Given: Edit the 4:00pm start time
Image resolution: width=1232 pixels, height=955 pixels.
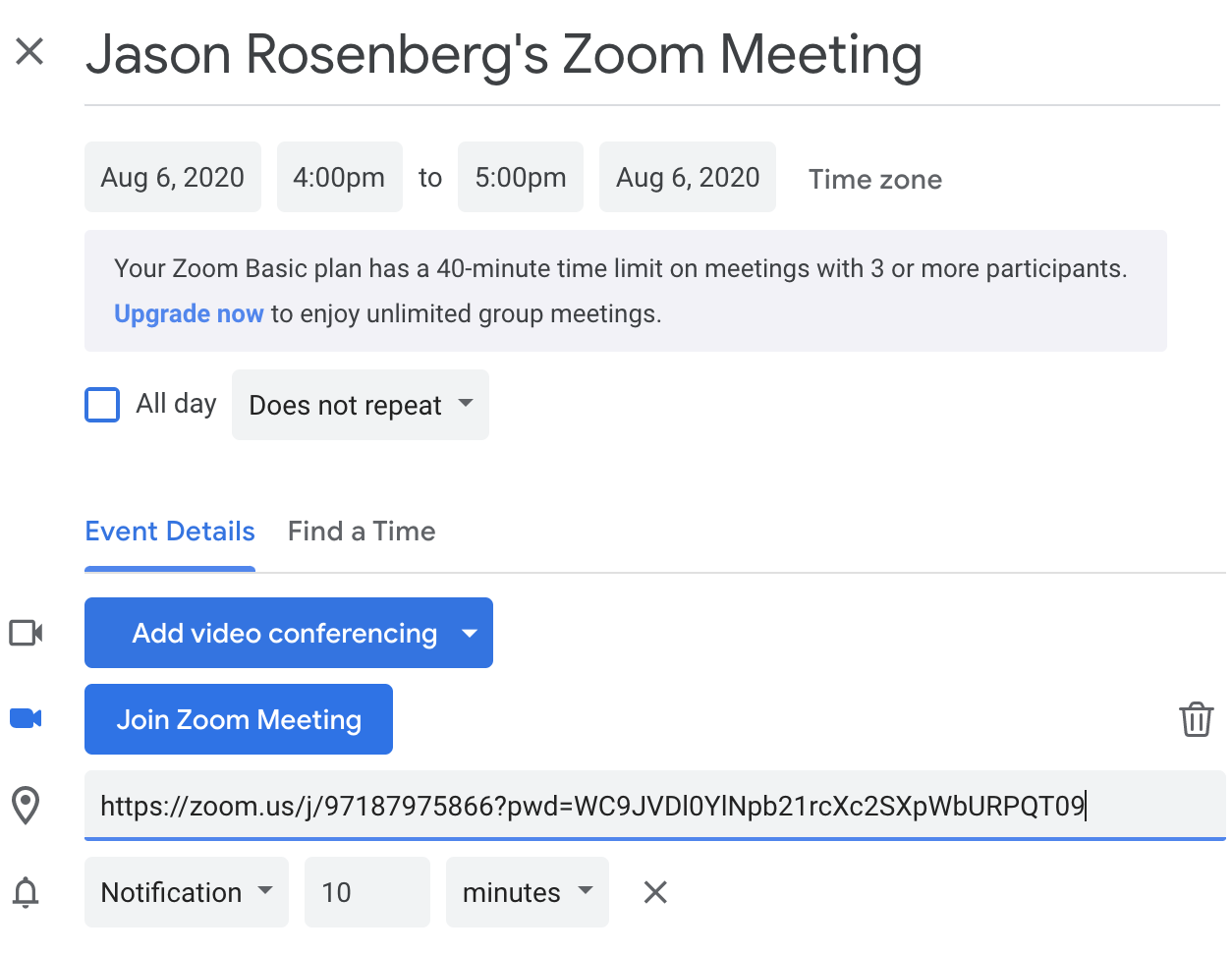Looking at the screenshot, I should [340, 177].
